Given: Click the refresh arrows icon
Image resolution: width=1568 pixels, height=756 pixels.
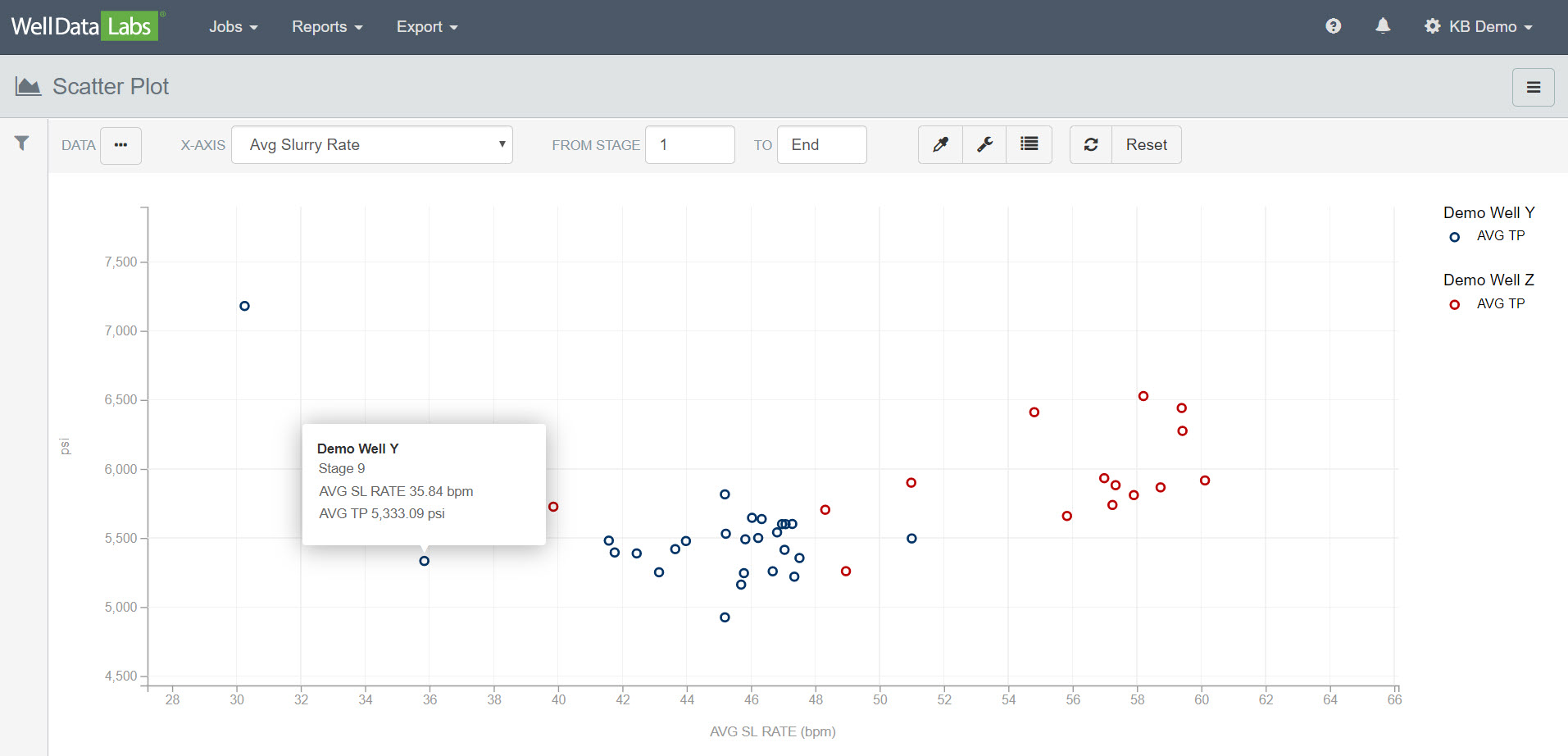Looking at the screenshot, I should point(1091,145).
